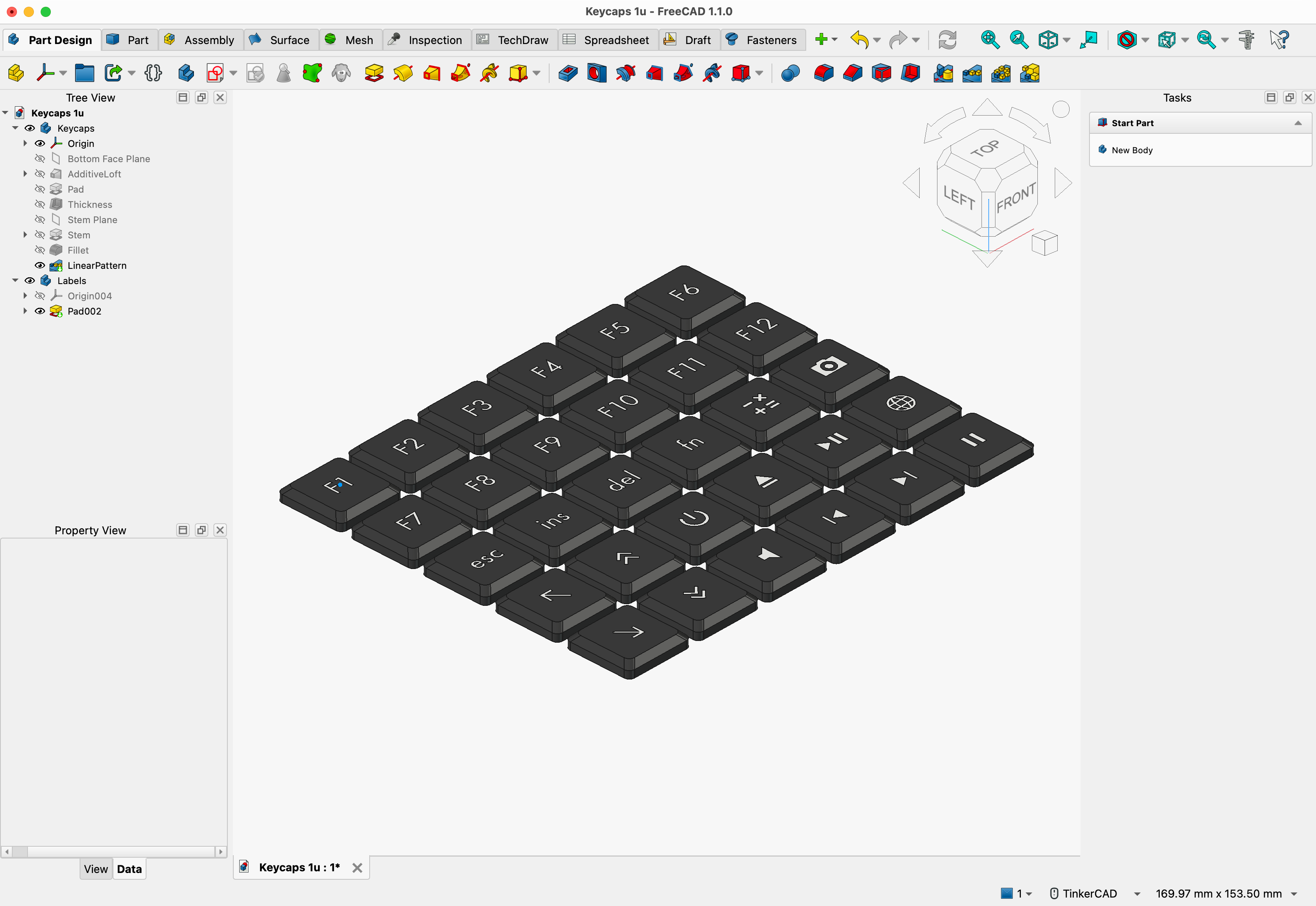Click the Property View horizontal scrollbar
1316x906 pixels.
(113, 851)
